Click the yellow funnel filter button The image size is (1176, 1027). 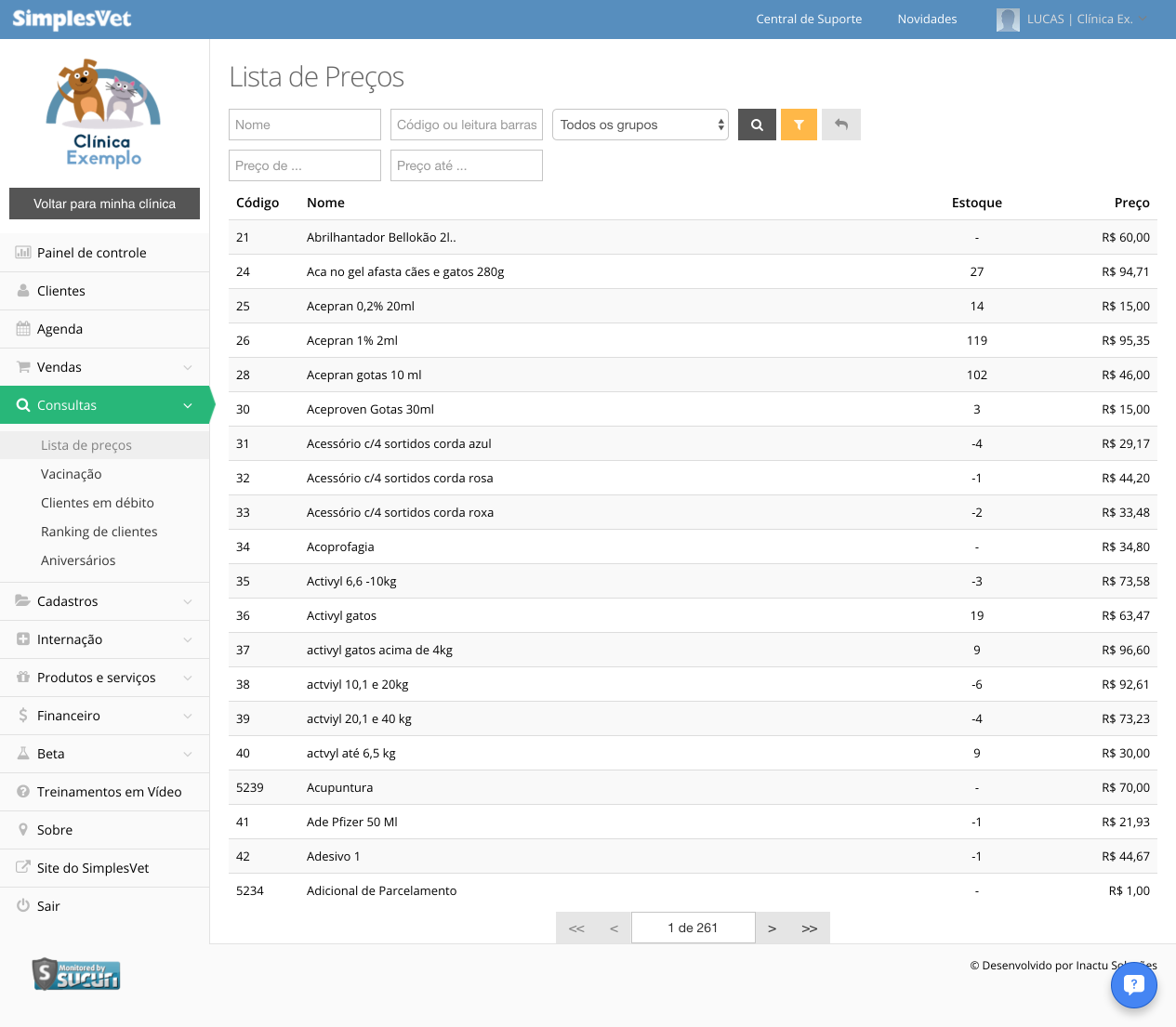799,125
